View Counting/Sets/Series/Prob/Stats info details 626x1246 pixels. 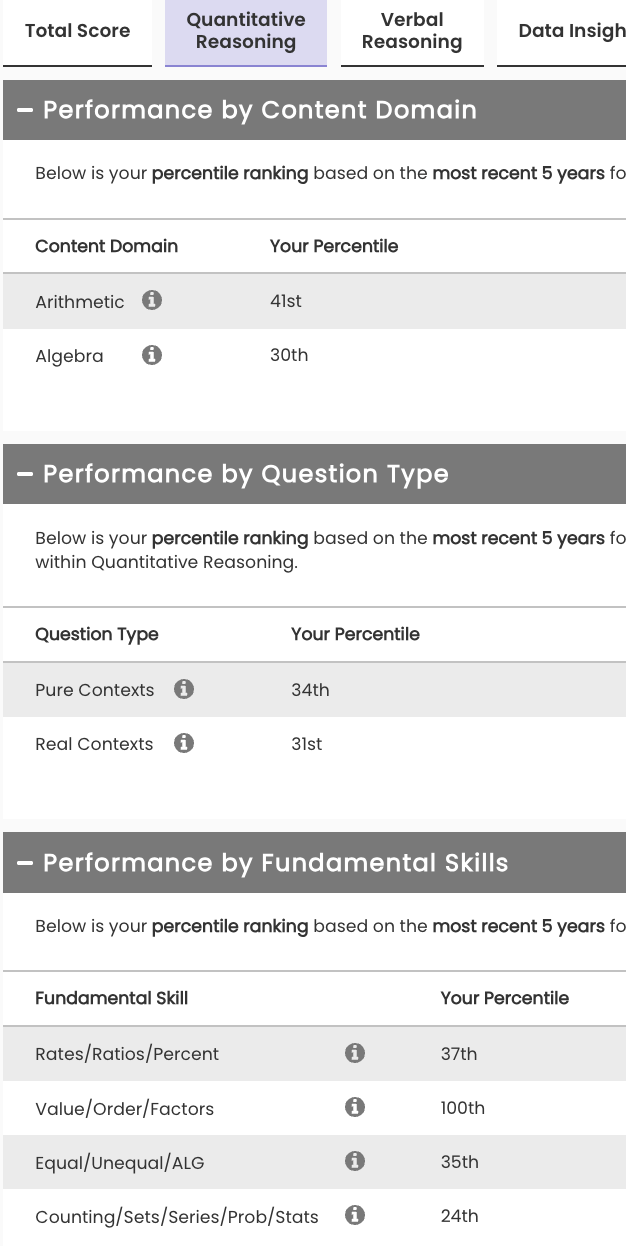click(x=355, y=1215)
